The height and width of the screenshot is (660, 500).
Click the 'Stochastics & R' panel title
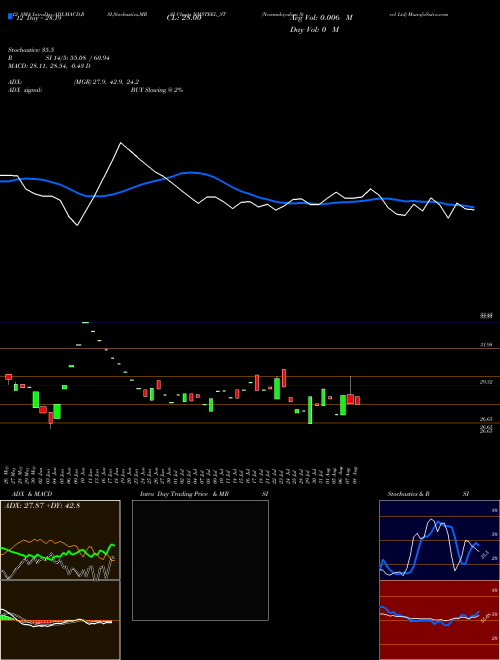click(409, 494)
